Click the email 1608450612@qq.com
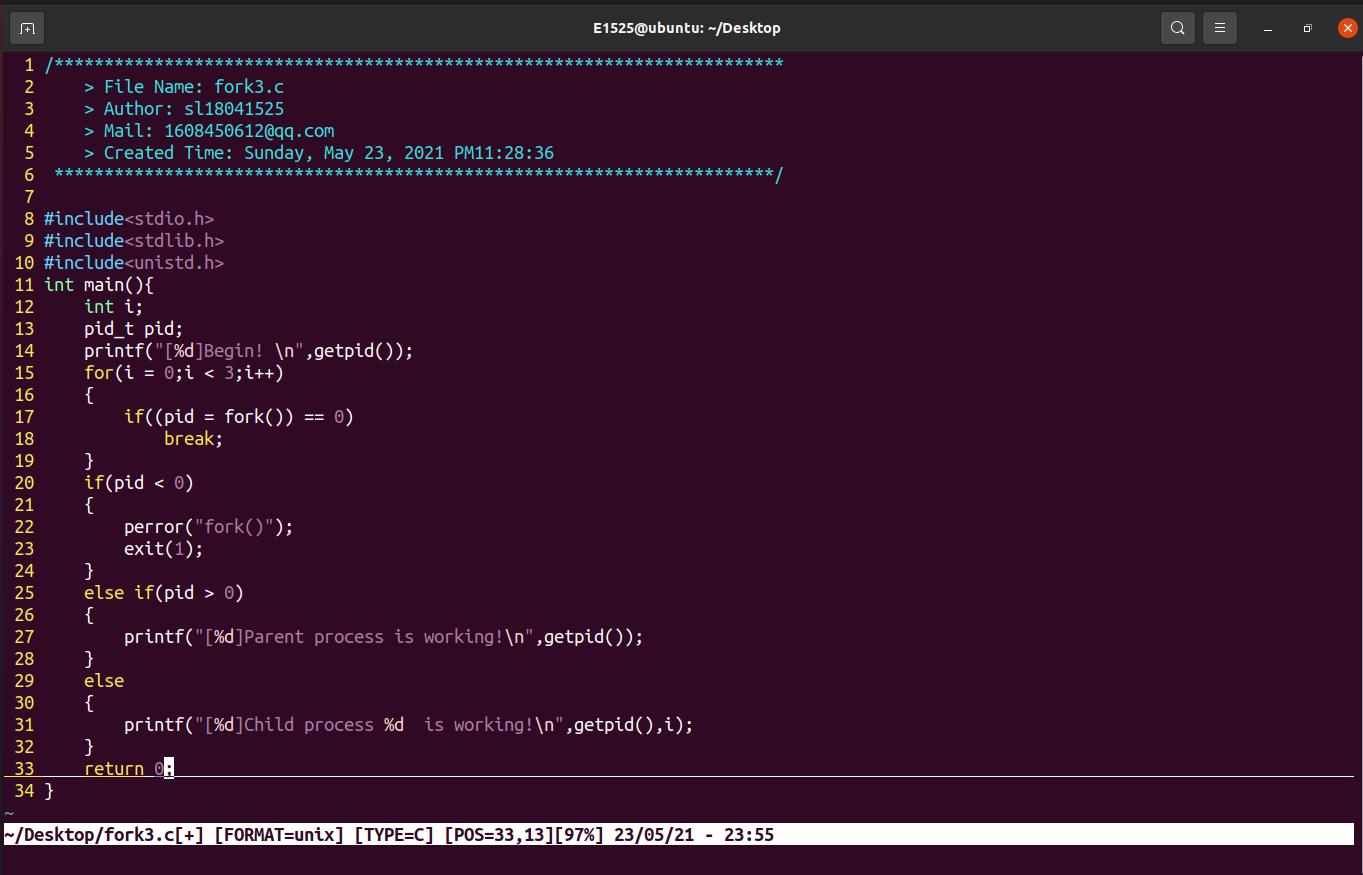This screenshot has width=1363, height=875. 249,131
